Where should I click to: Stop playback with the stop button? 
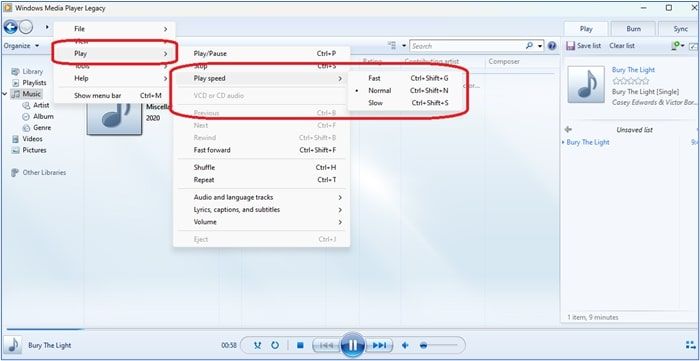click(x=300, y=345)
